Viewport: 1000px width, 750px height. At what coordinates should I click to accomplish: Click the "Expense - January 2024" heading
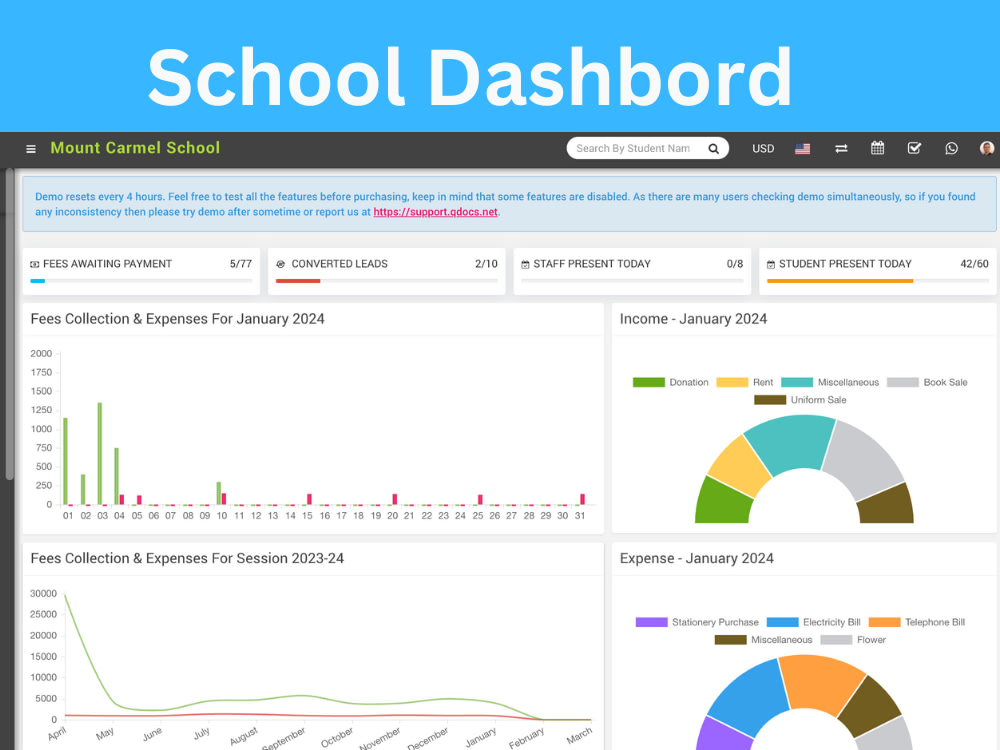696,559
